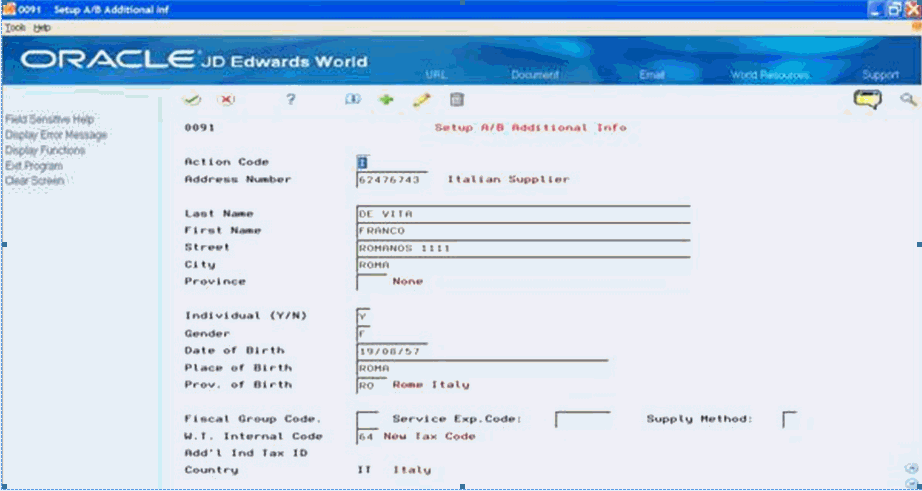Viewport: 922px width, 491px height.
Task: Open the Email header link
Action: point(652,75)
